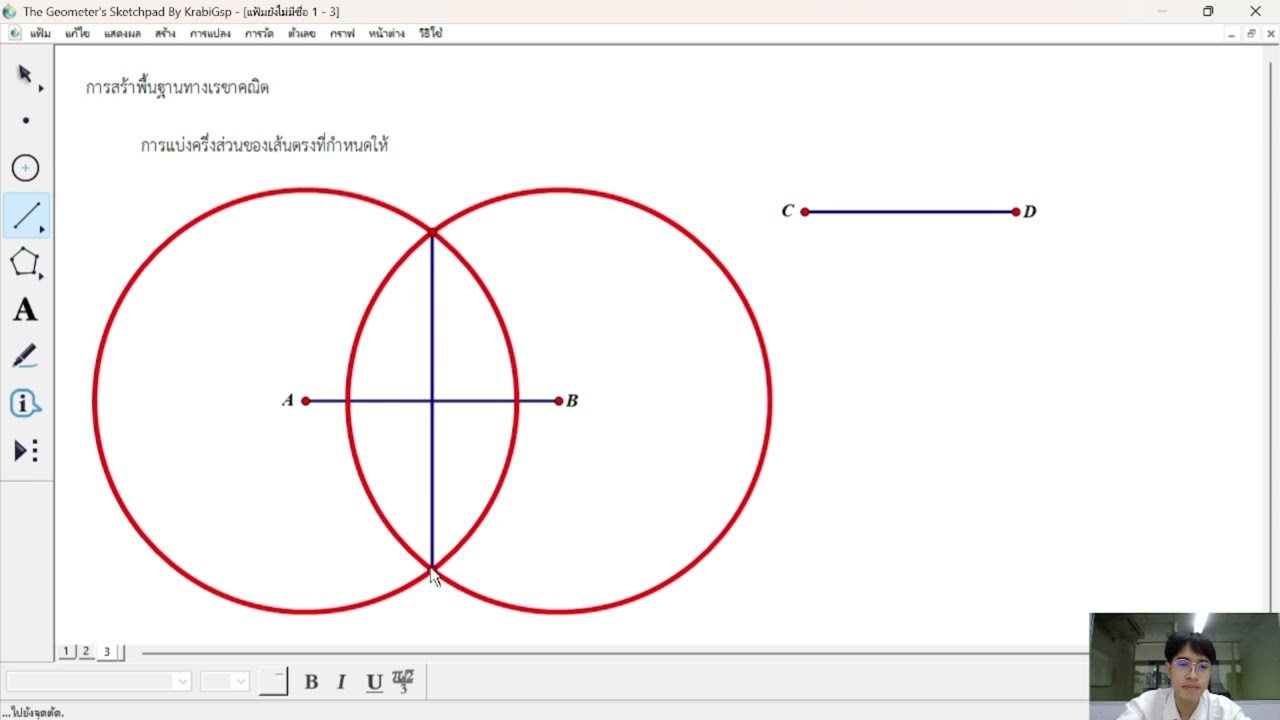Select the Compass circle tool
This screenshot has width=1280, height=720.
[x=25, y=168]
